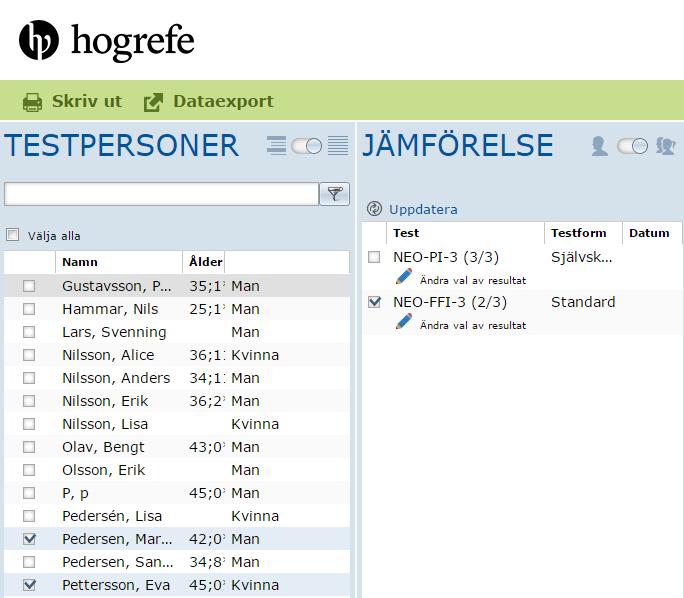
Task: Select the name Nilsson, Alice
Action: [x=108, y=355]
